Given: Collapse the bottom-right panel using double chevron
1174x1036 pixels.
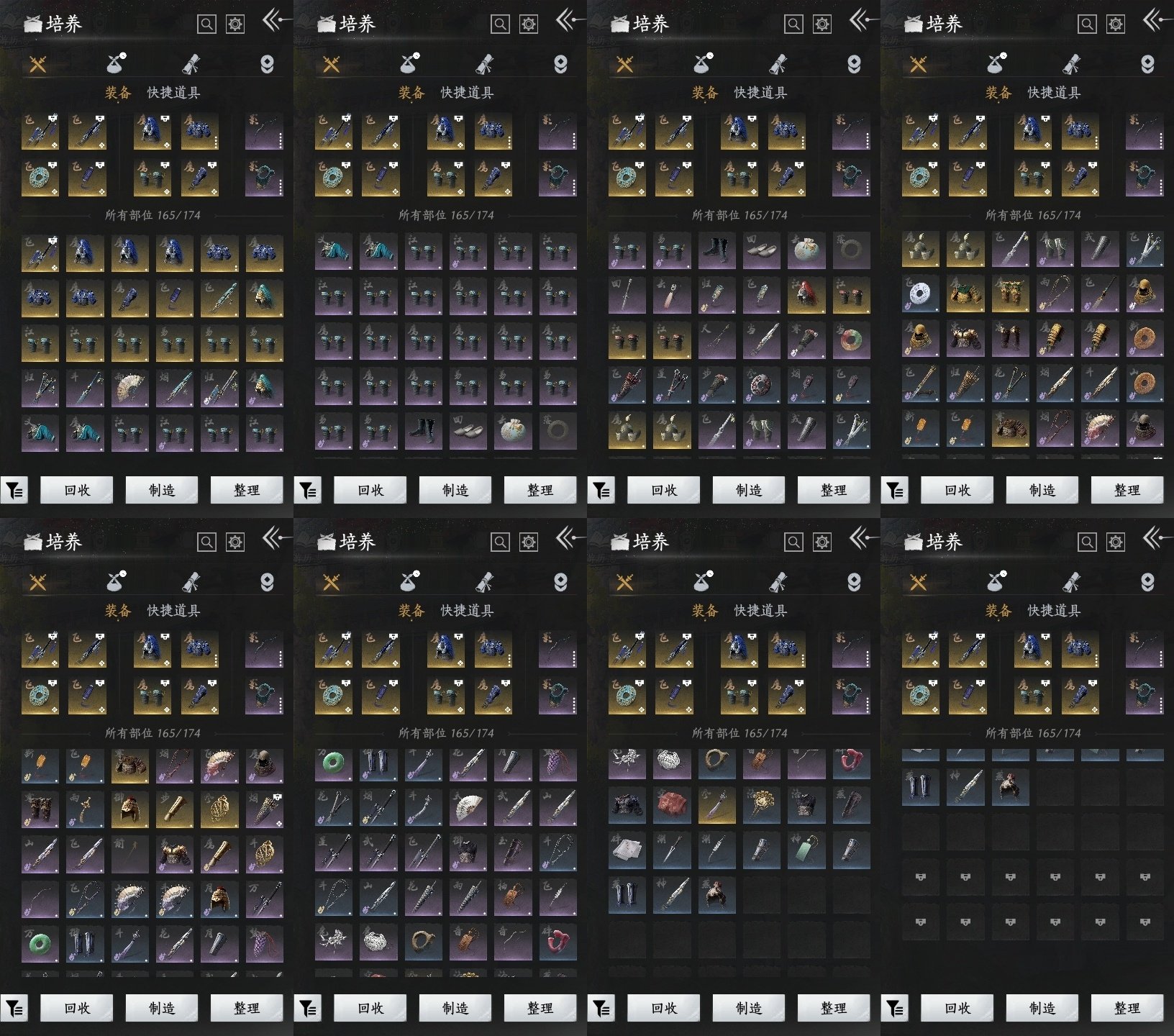Looking at the screenshot, I should pyautogui.click(x=1154, y=538).
